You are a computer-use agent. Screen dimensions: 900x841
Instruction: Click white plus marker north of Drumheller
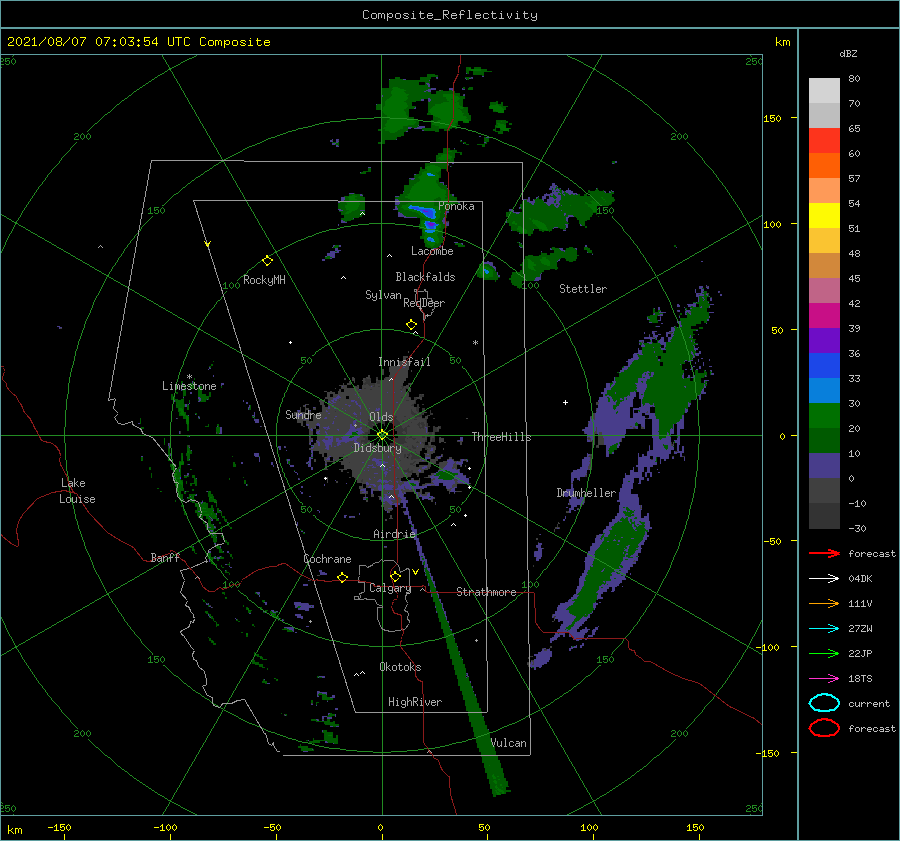coord(565,402)
